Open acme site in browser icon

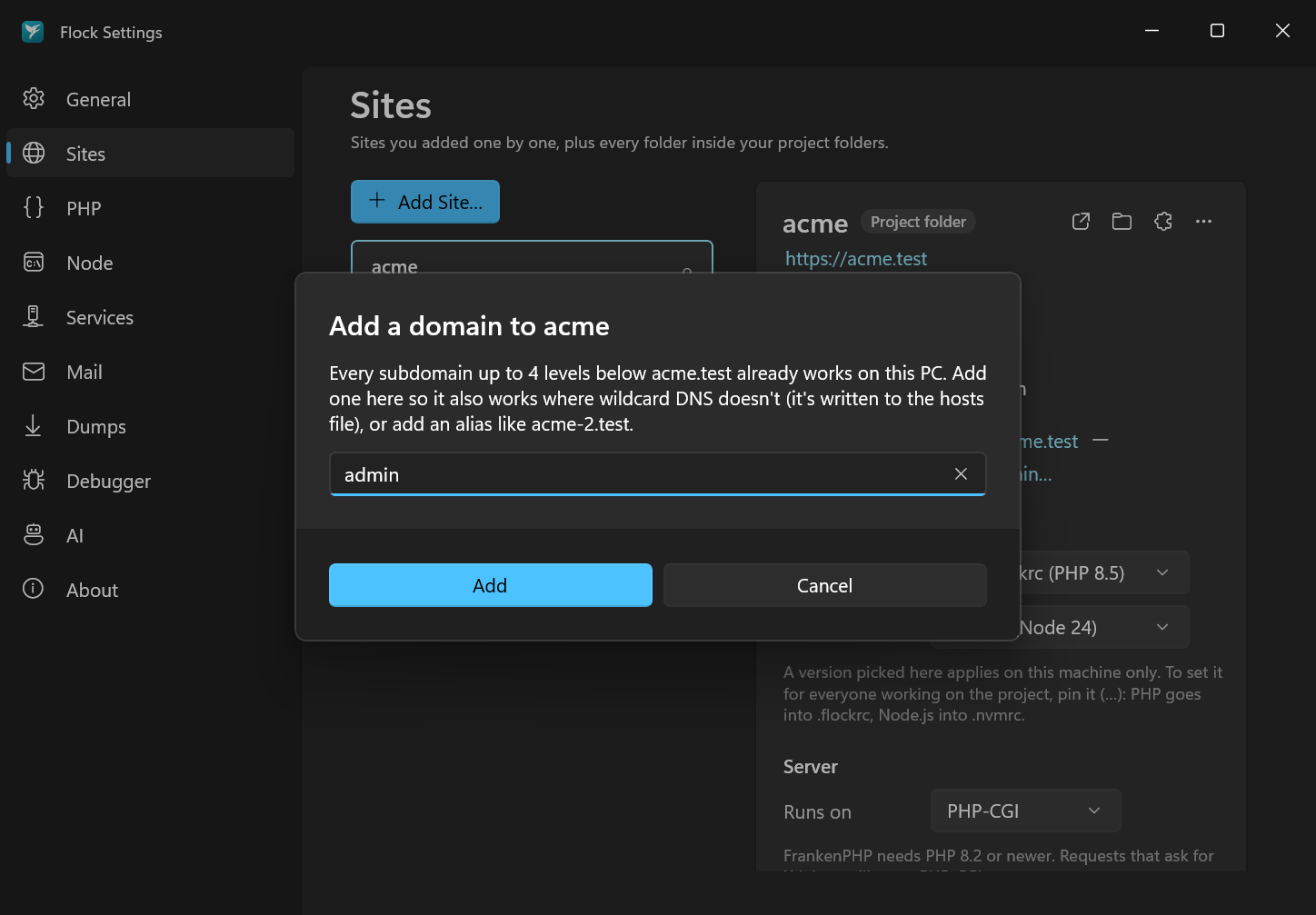pos(1081,222)
